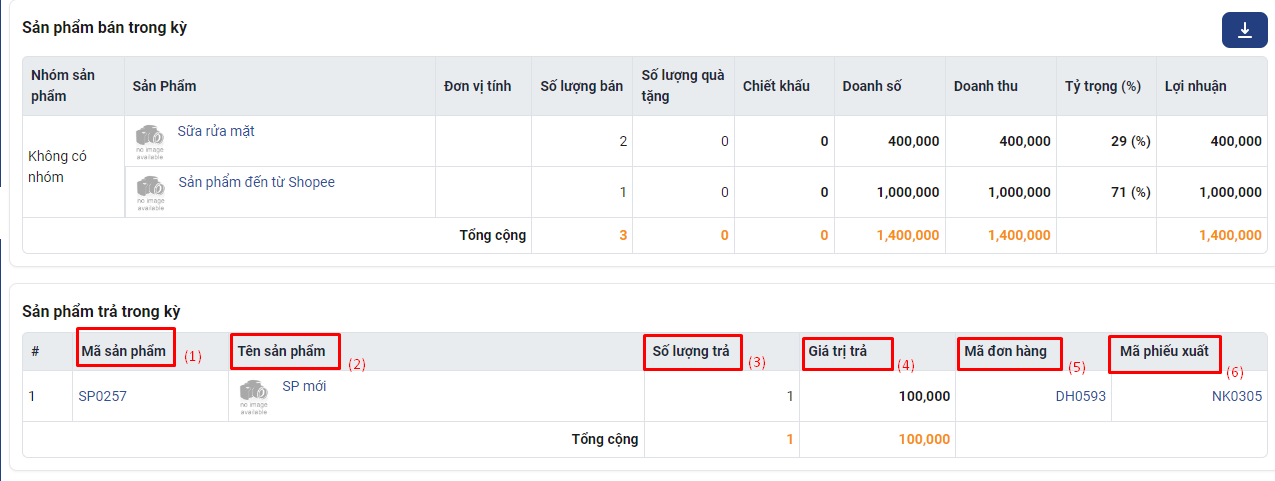Open the Sản phẩm đến từ Shopee link
This screenshot has width=1275, height=481.
coord(256,182)
